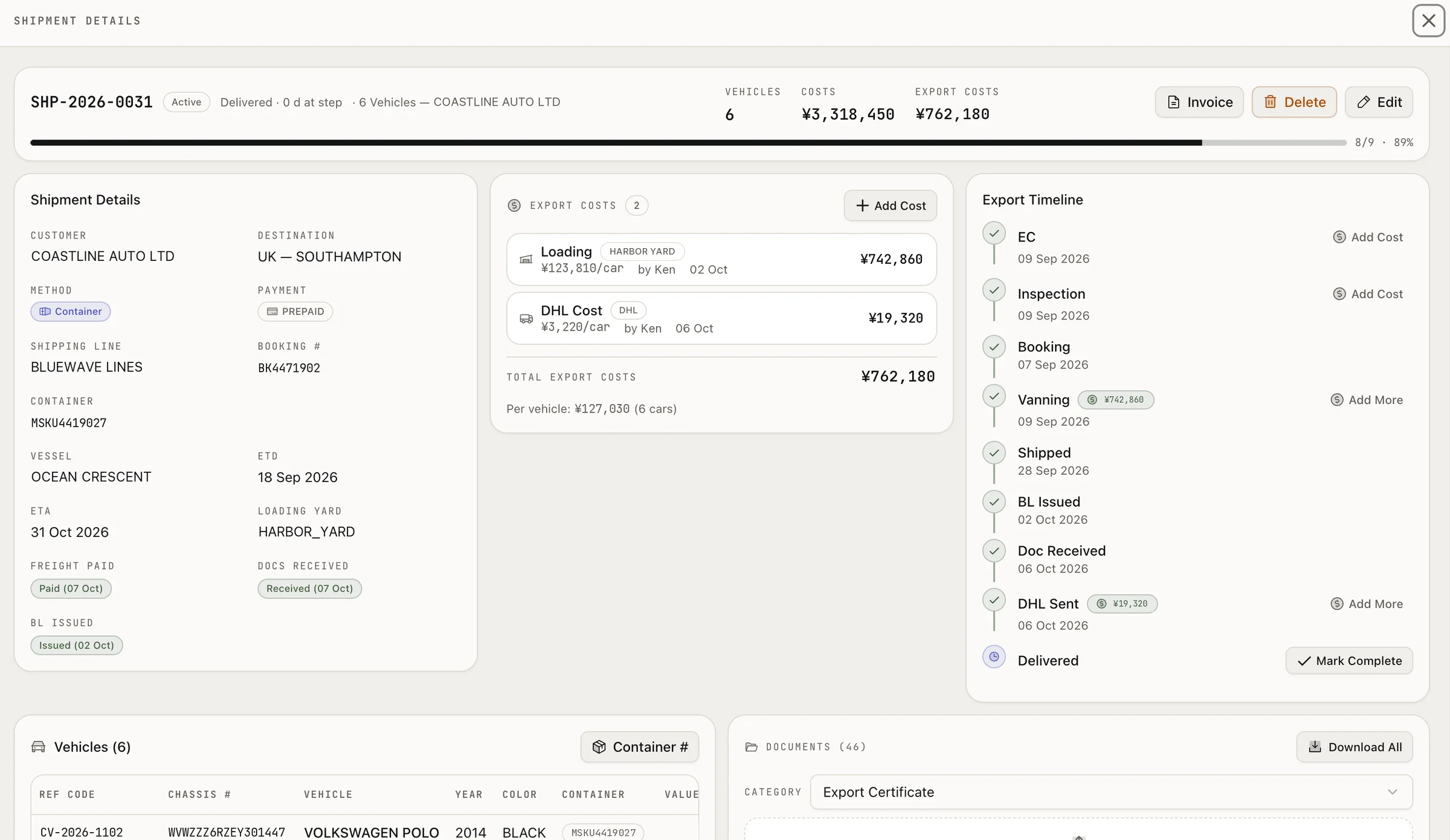Click the Shipped step checkmark marker
The image size is (1450, 840).
click(994, 452)
